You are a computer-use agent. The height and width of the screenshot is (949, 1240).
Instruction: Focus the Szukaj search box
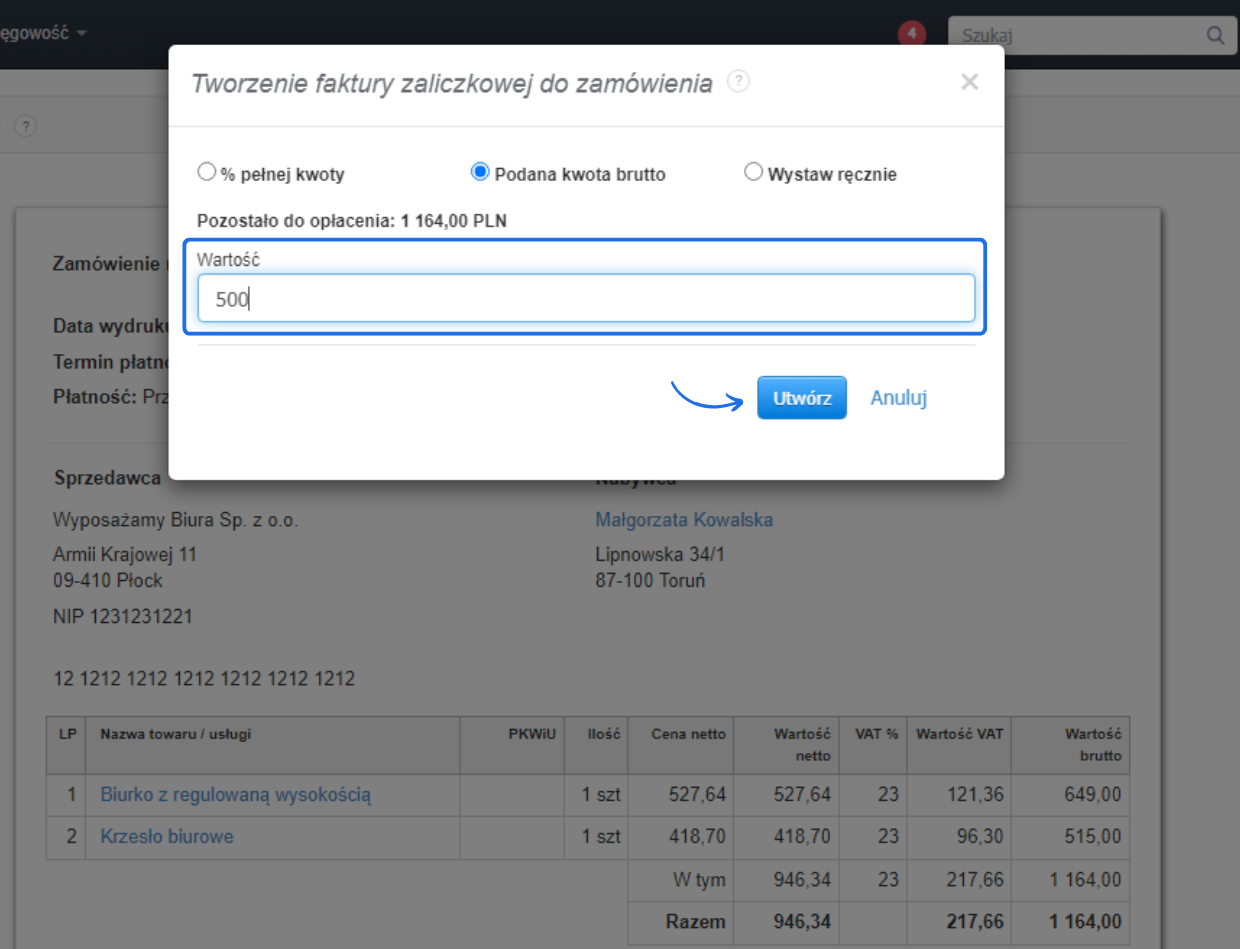click(1075, 35)
